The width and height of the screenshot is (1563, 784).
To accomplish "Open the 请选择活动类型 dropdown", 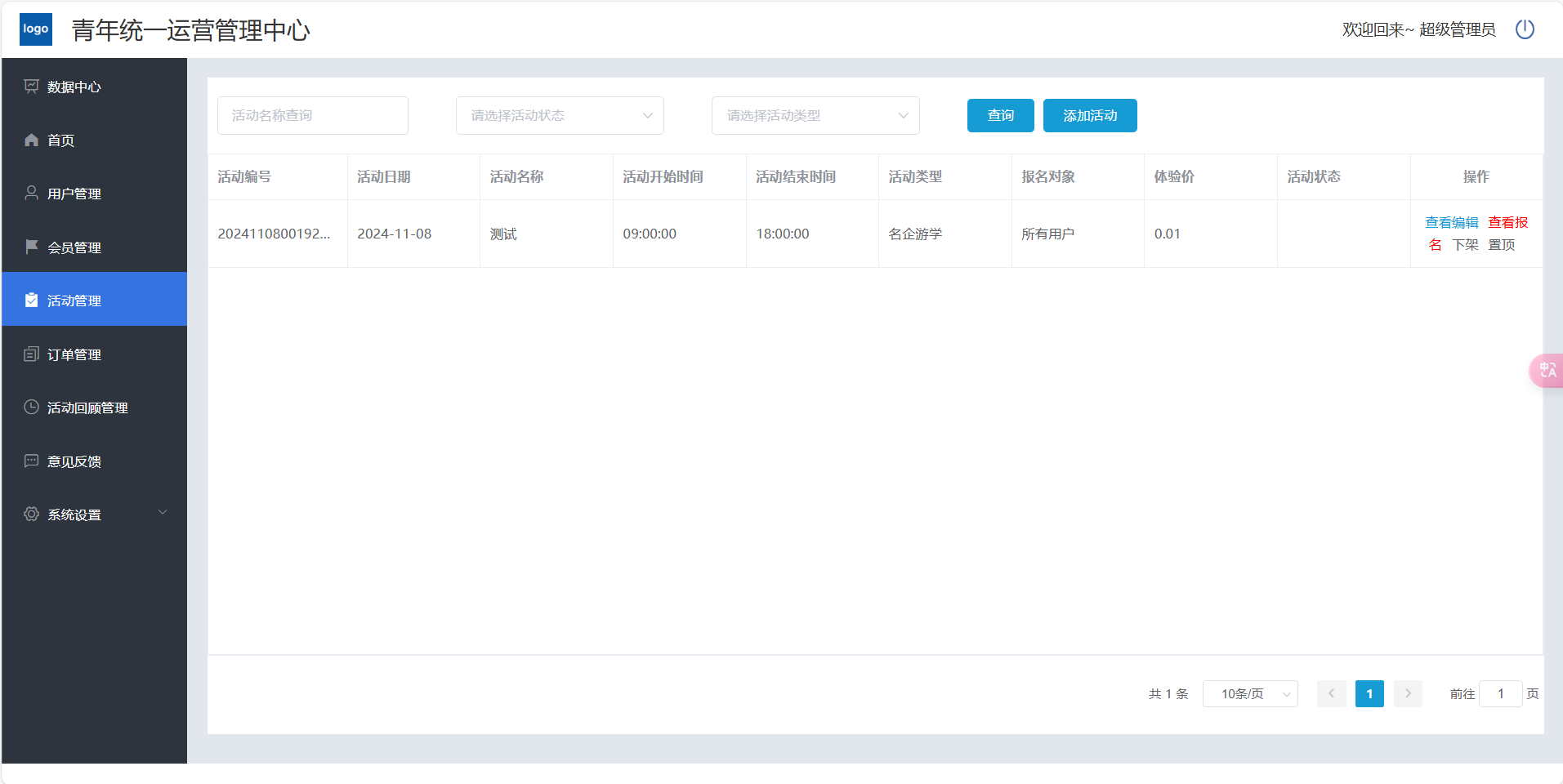I will 815,115.
